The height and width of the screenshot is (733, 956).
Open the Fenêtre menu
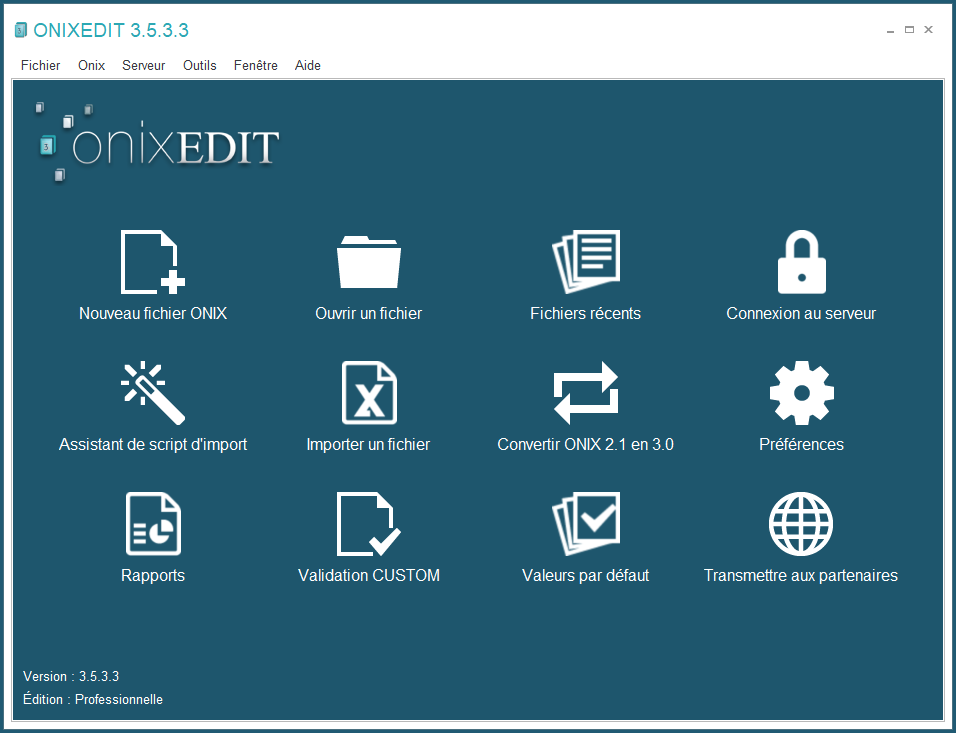255,65
